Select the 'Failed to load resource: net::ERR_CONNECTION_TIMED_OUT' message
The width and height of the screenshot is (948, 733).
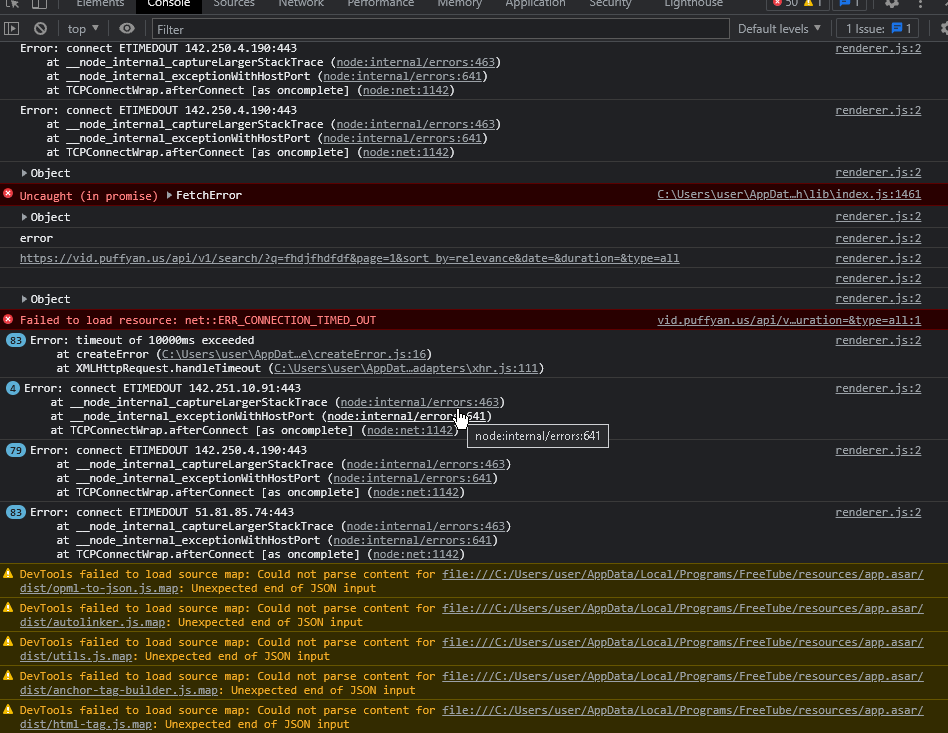tap(198, 320)
